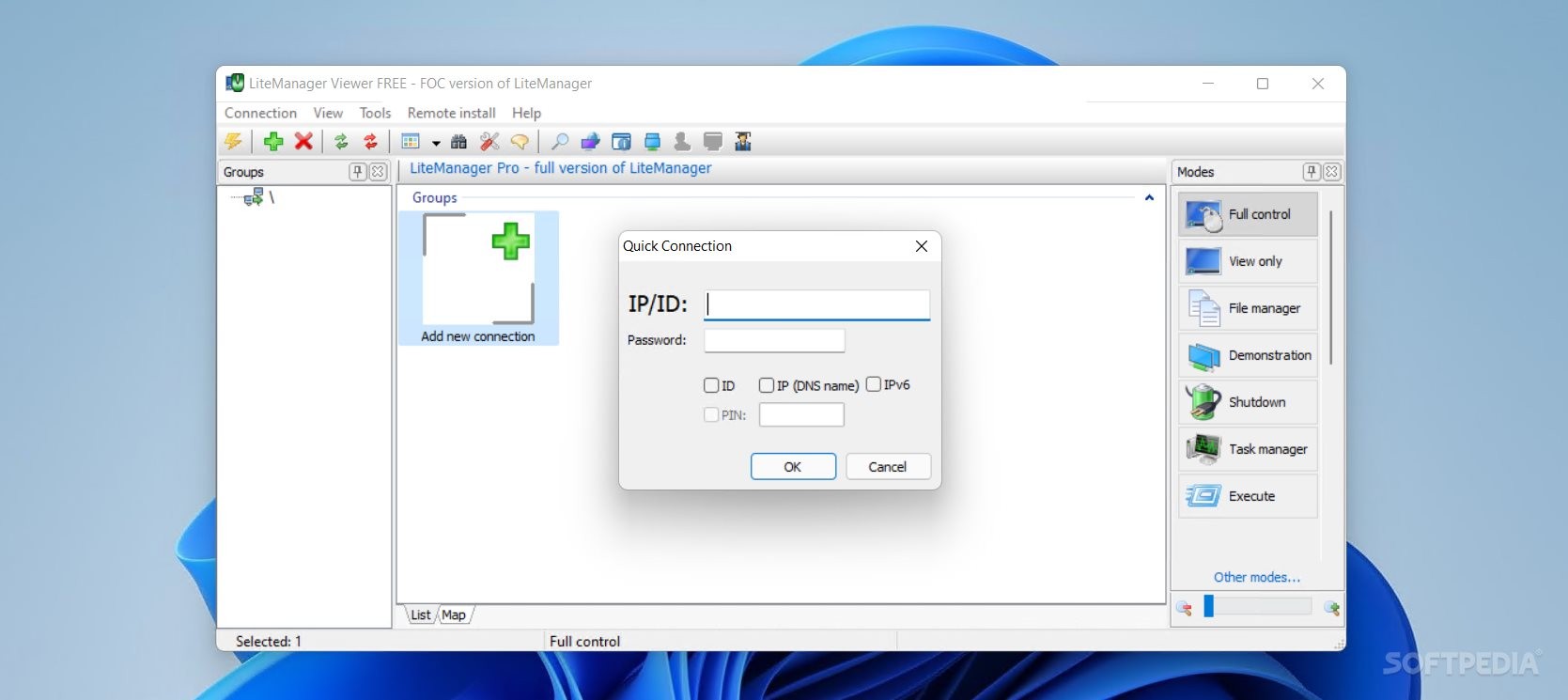This screenshot has height=700, width=1568.
Task: Open the view style dropdown arrow
Action: (436, 143)
